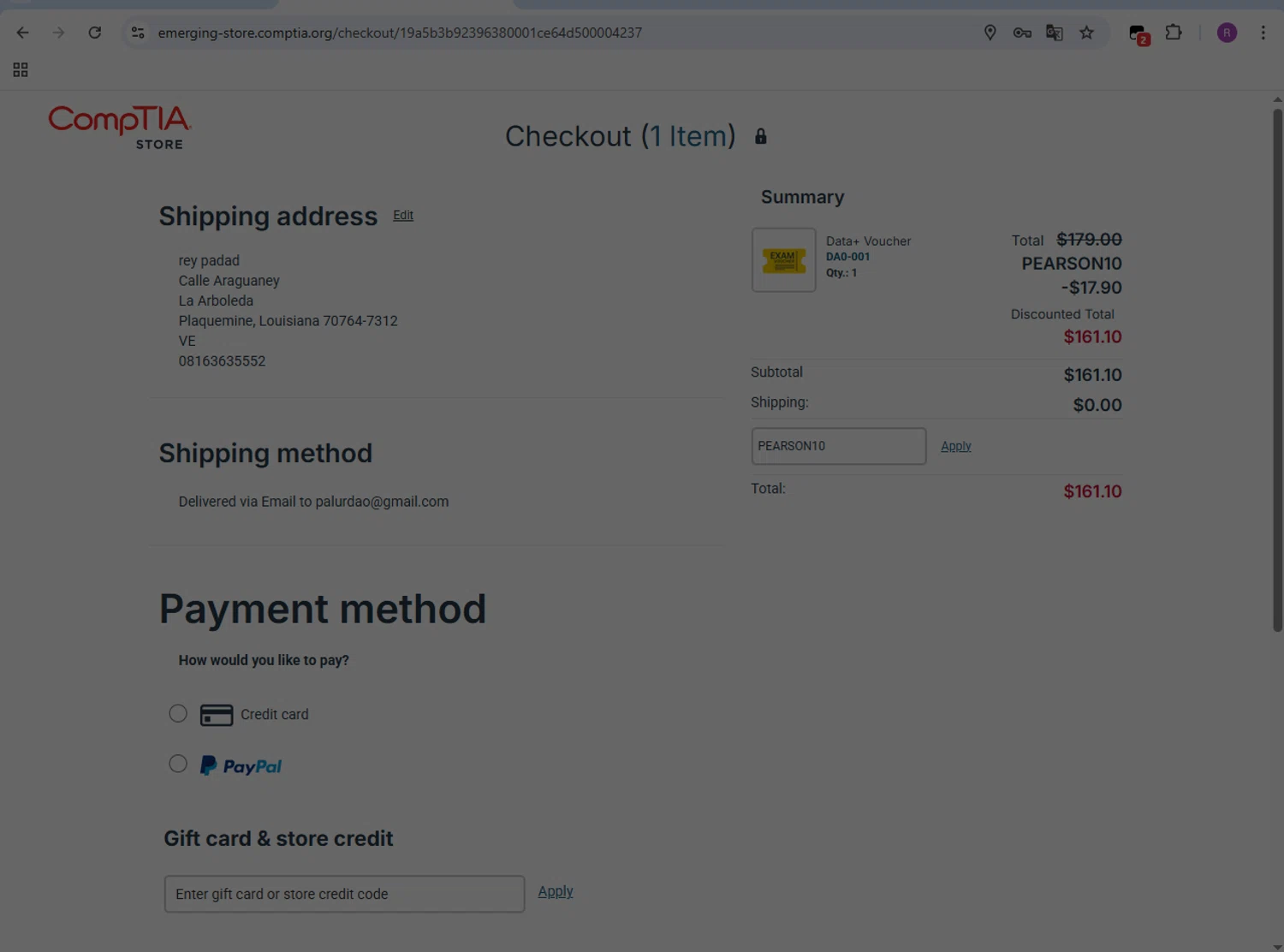
Task: Click the Data+ Voucher product name
Action: pyautogui.click(x=868, y=241)
